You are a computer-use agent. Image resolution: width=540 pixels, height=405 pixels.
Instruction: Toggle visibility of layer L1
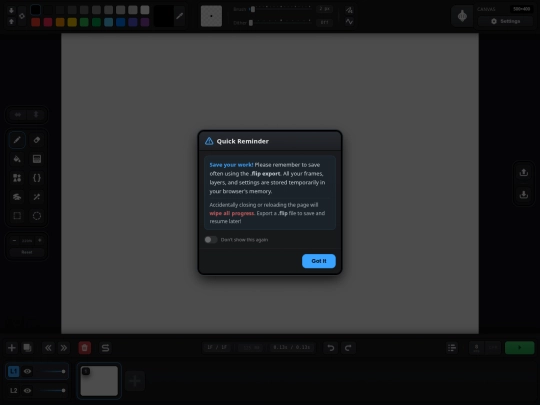(x=28, y=371)
